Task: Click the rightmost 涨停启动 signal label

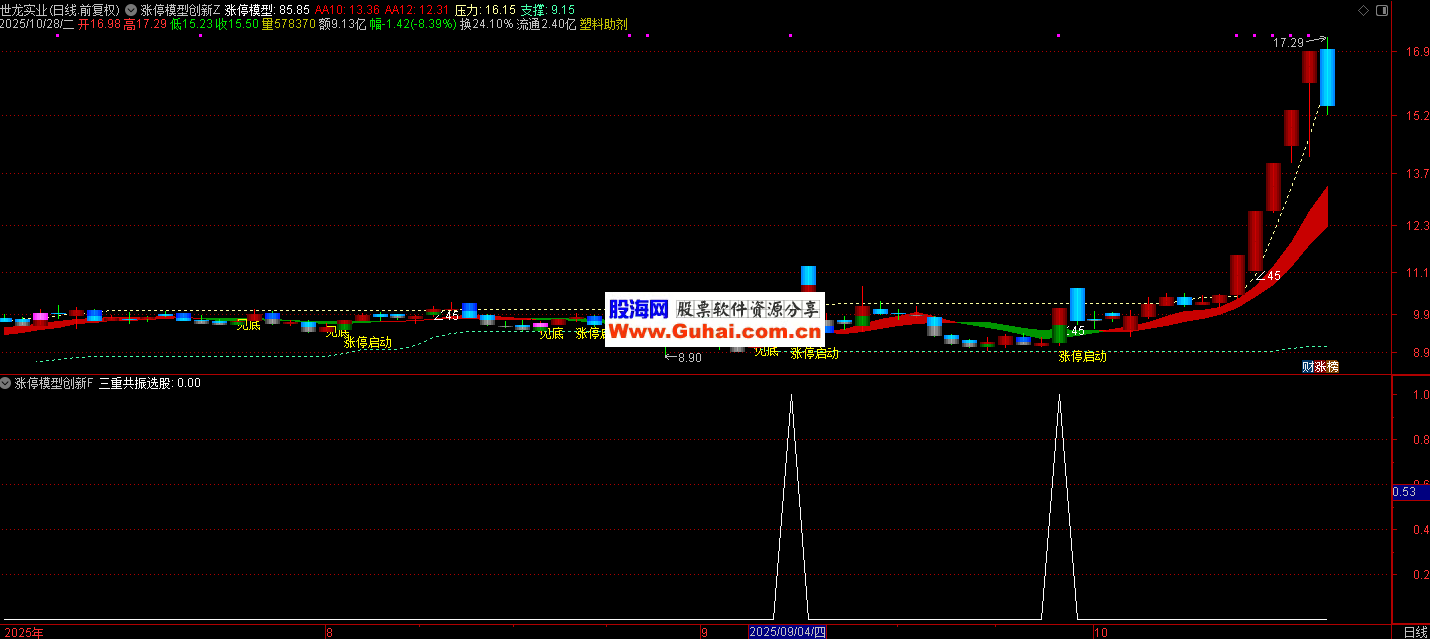Action: [x=1082, y=356]
